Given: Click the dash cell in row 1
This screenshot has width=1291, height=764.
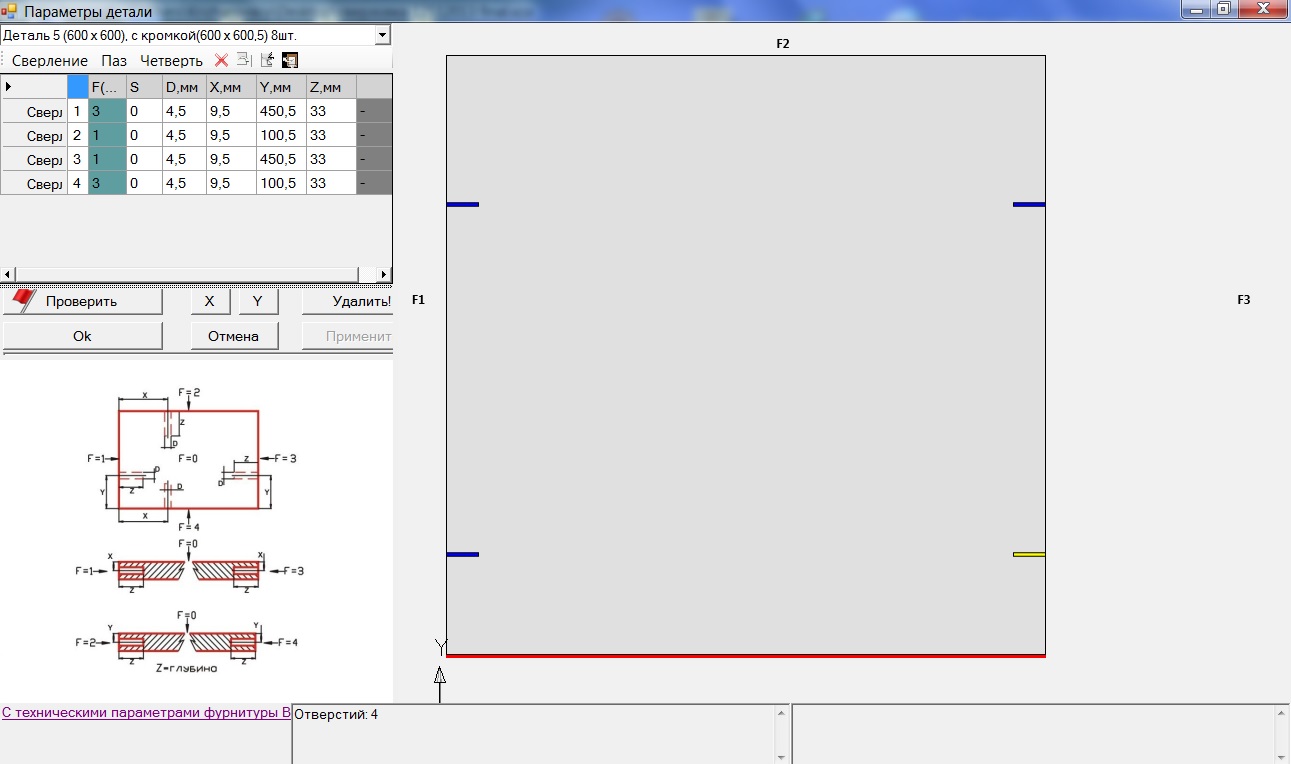Looking at the screenshot, I should pos(374,111).
